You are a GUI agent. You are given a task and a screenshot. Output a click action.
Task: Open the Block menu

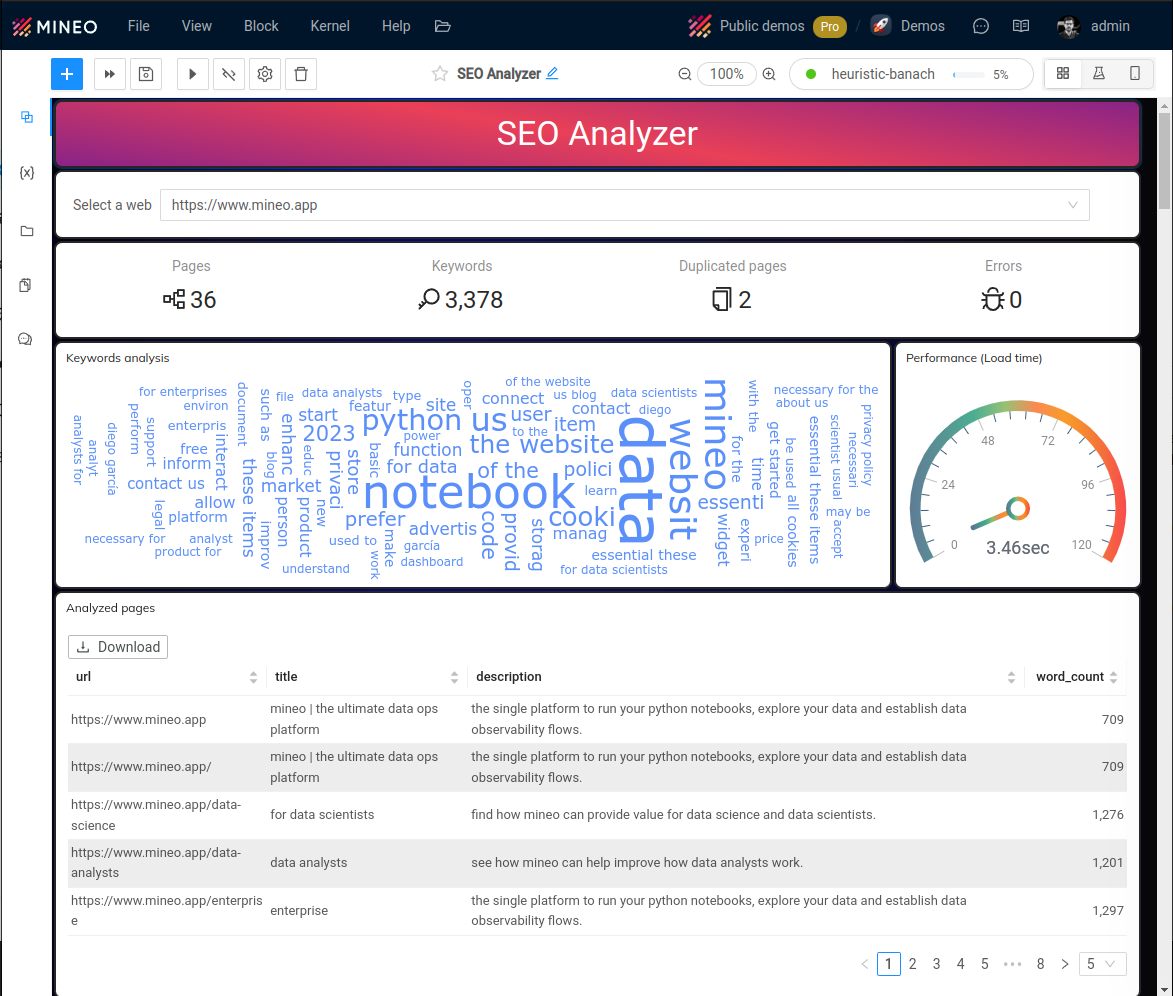point(261,26)
